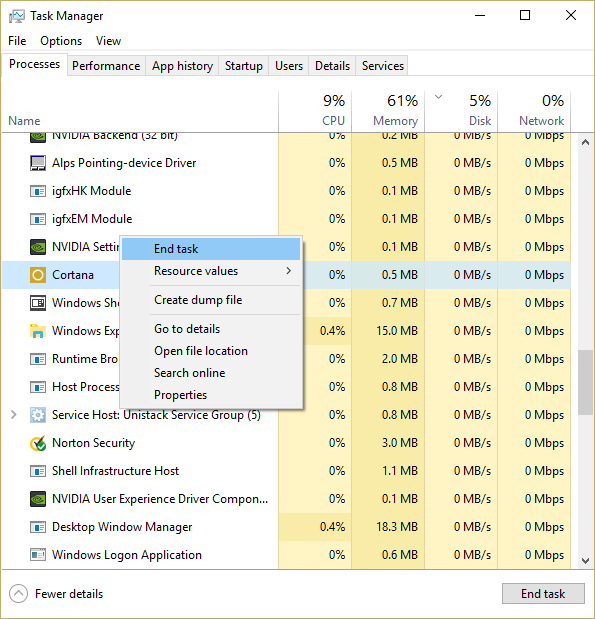Switch to the Startup tab
Screen dimensions: 595x619
[244, 66]
